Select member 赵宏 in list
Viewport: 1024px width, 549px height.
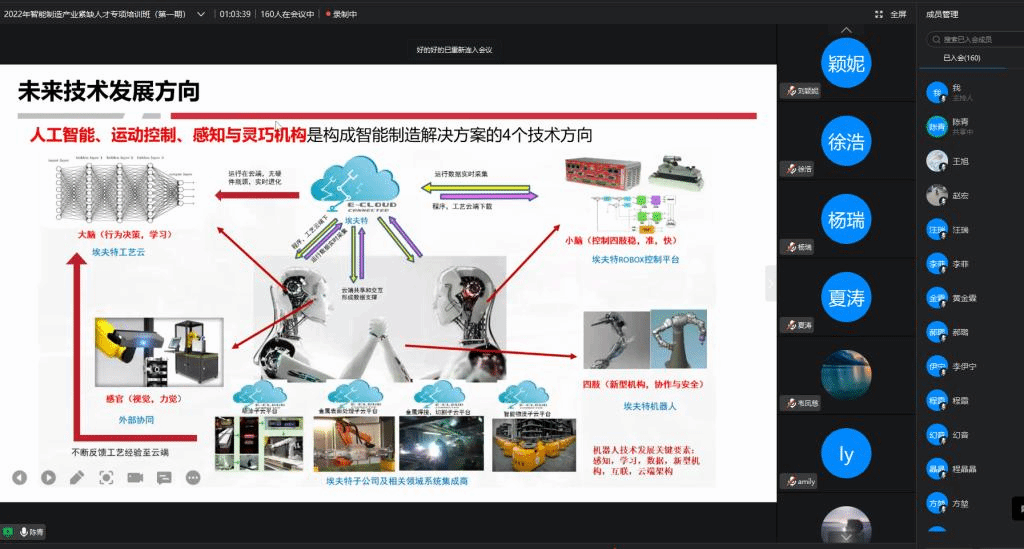(972, 195)
